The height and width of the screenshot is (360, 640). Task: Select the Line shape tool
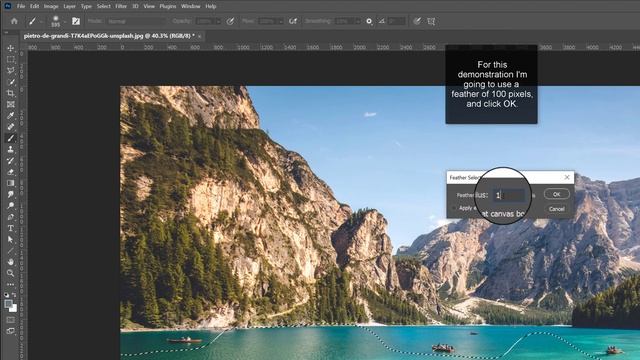(11, 251)
